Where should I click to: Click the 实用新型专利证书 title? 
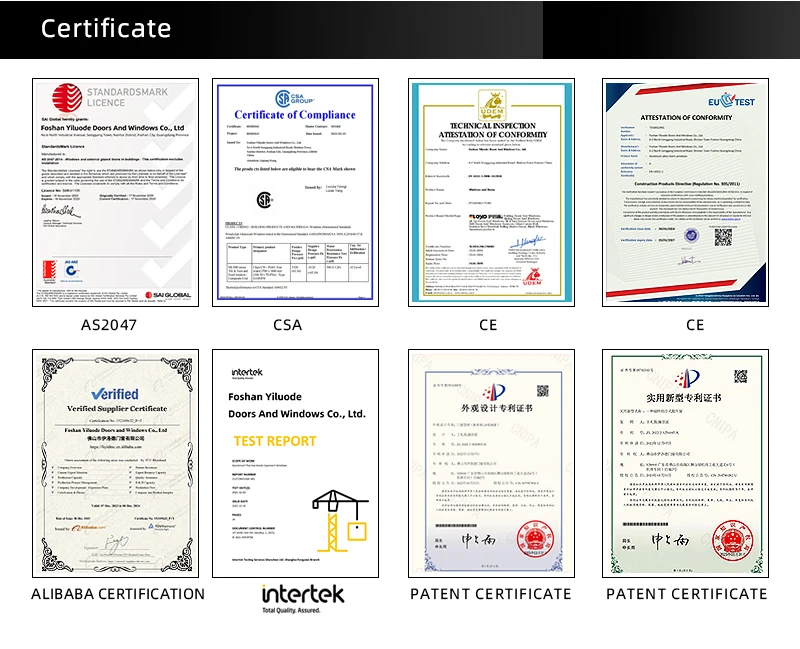684,398
